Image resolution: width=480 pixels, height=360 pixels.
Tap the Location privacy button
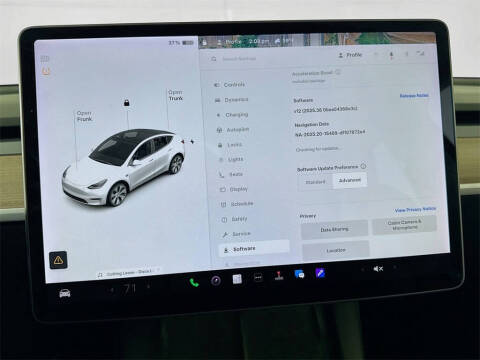point(336,250)
